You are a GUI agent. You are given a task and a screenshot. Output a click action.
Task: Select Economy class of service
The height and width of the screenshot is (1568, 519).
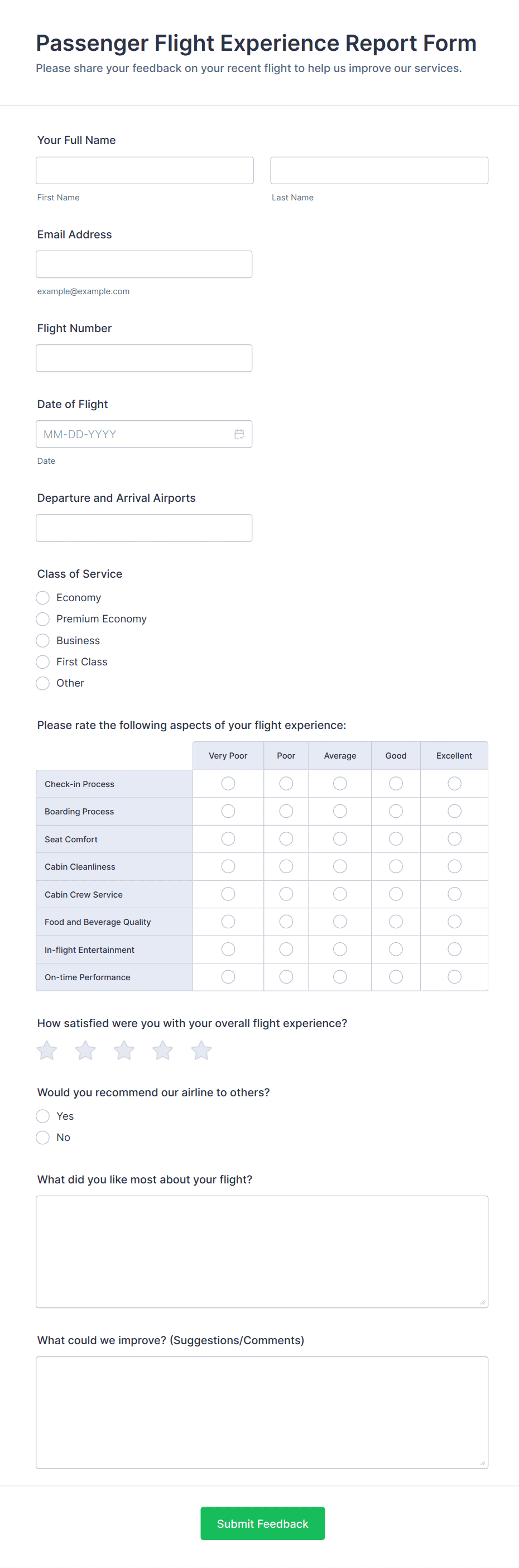coord(42,598)
